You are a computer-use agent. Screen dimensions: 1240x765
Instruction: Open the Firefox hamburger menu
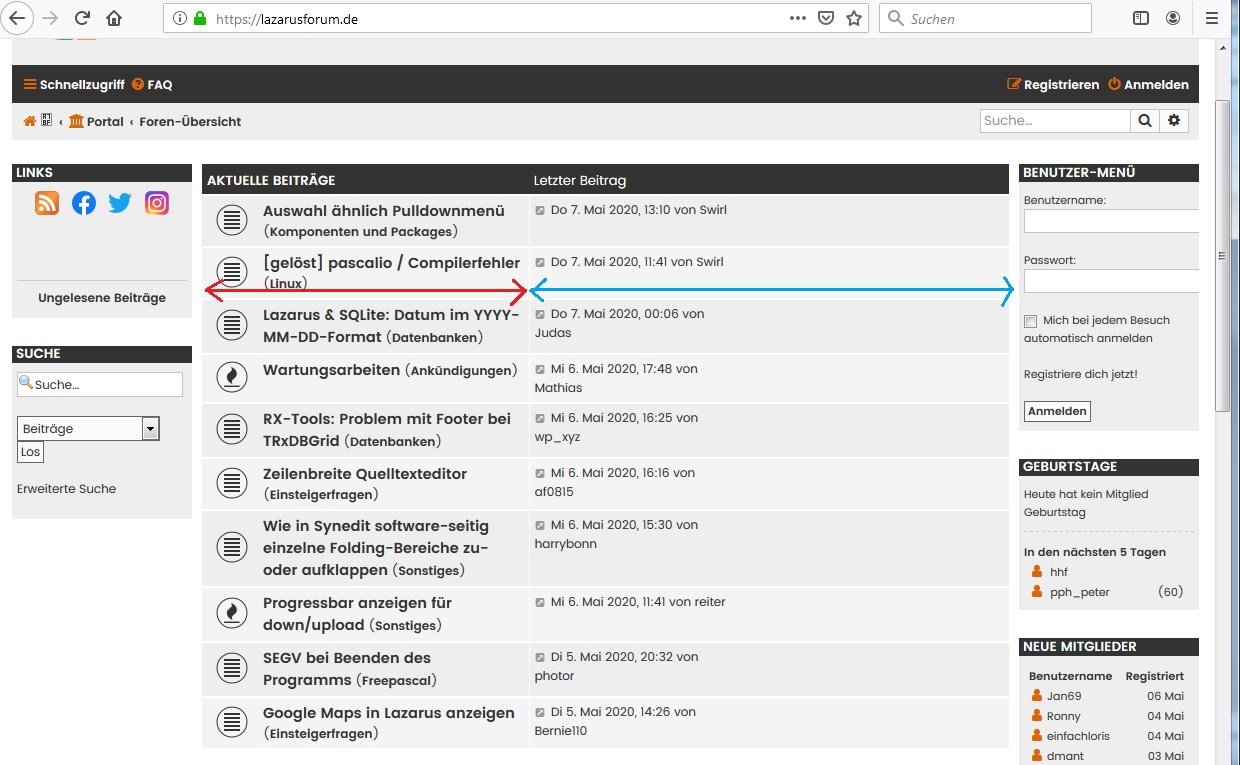click(1213, 18)
